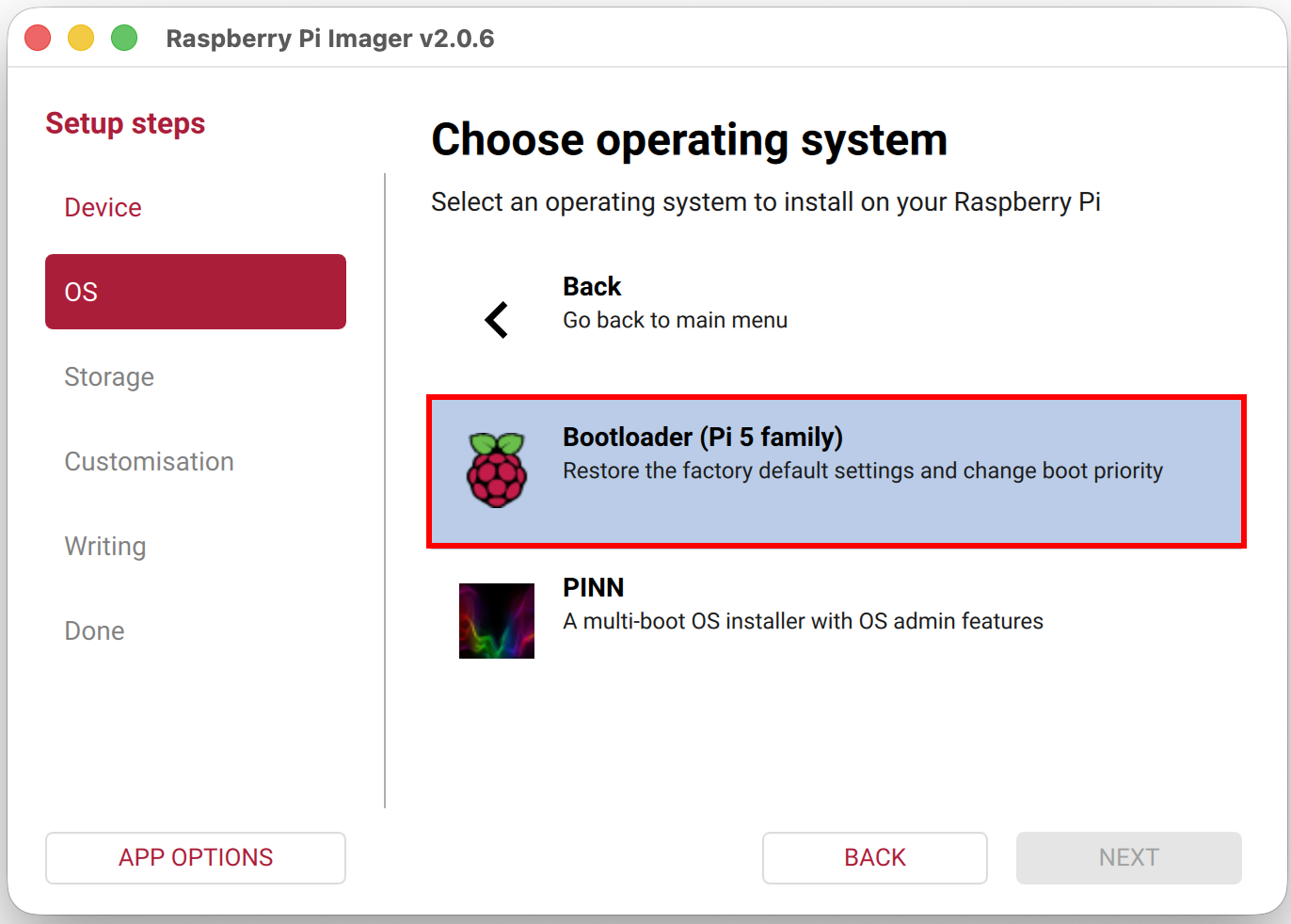The width and height of the screenshot is (1291, 924).
Task: Jump to the Customisation step
Action: coord(149,462)
